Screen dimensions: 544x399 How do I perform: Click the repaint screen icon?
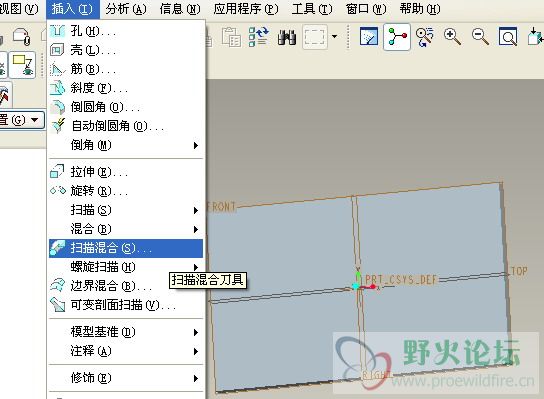[x=368, y=36]
